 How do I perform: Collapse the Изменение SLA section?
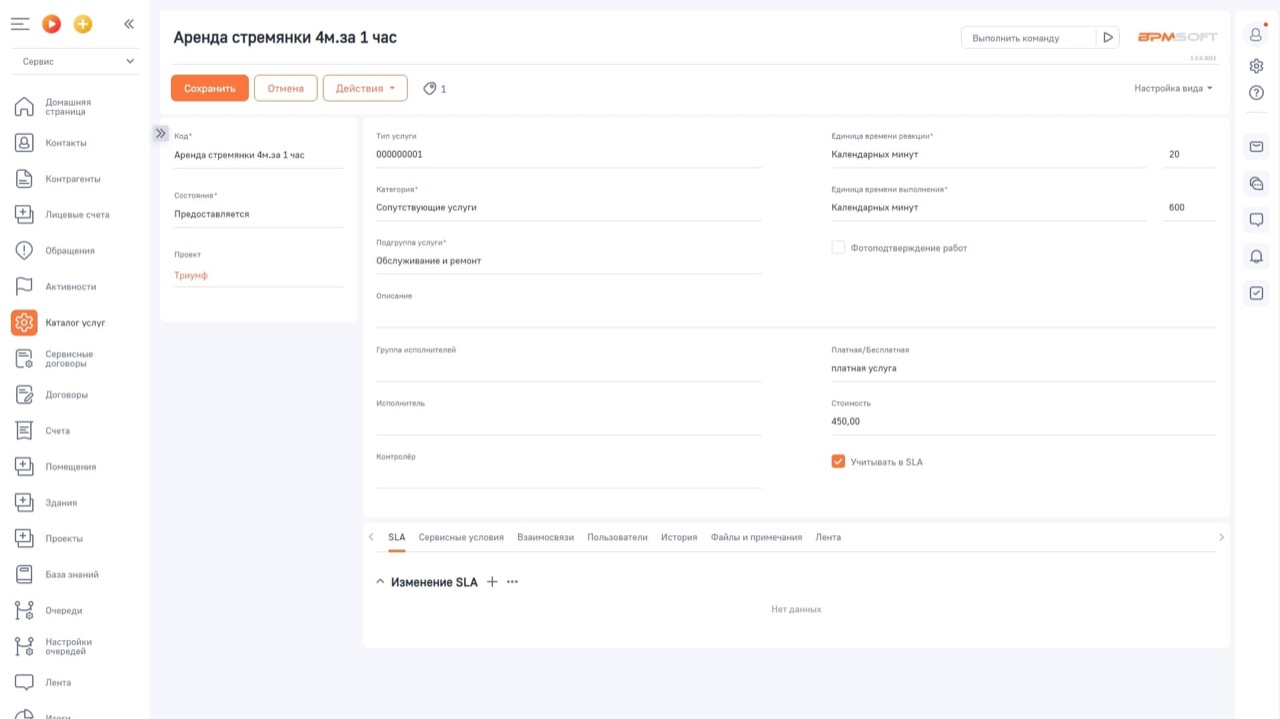click(x=380, y=582)
